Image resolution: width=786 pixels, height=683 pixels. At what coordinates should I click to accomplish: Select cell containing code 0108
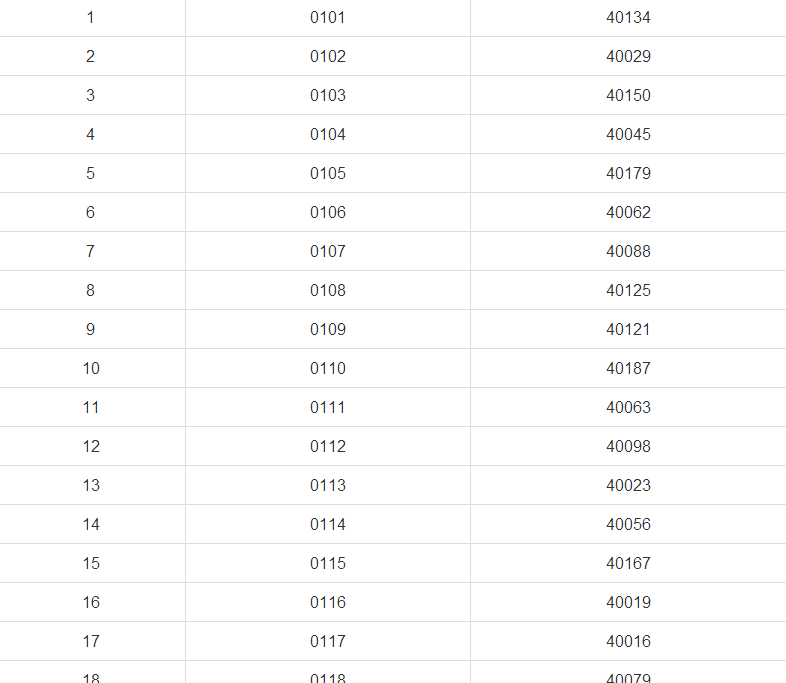[x=328, y=290]
